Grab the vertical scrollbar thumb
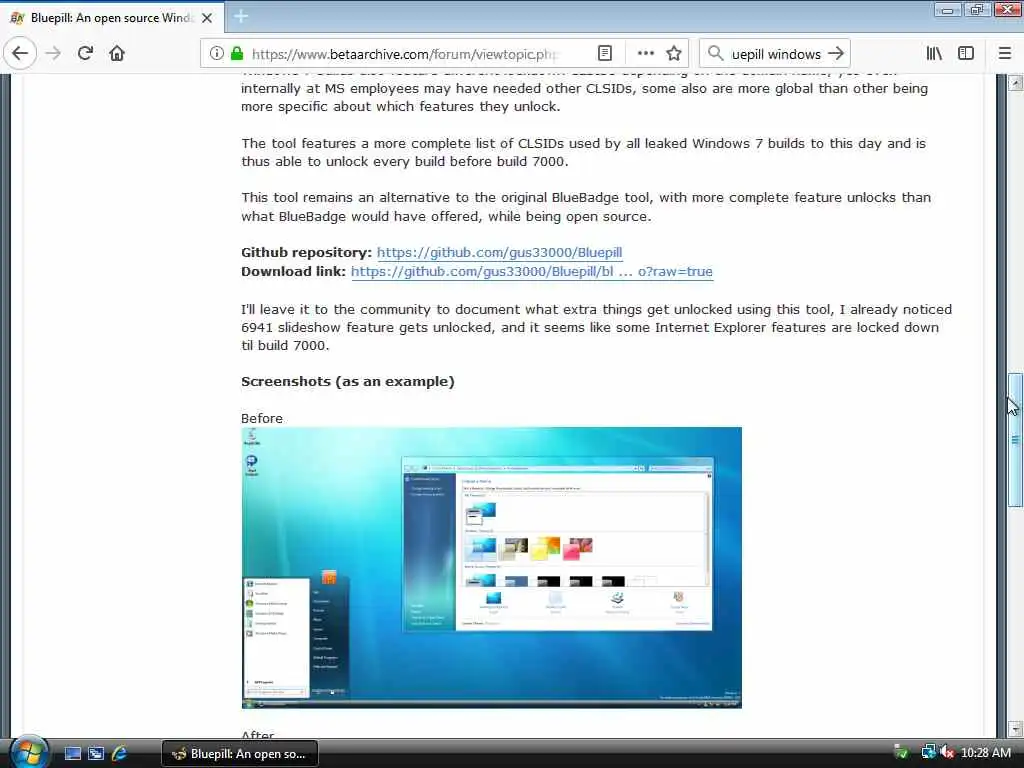Image resolution: width=1024 pixels, height=768 pixels. click(1015, 440)
